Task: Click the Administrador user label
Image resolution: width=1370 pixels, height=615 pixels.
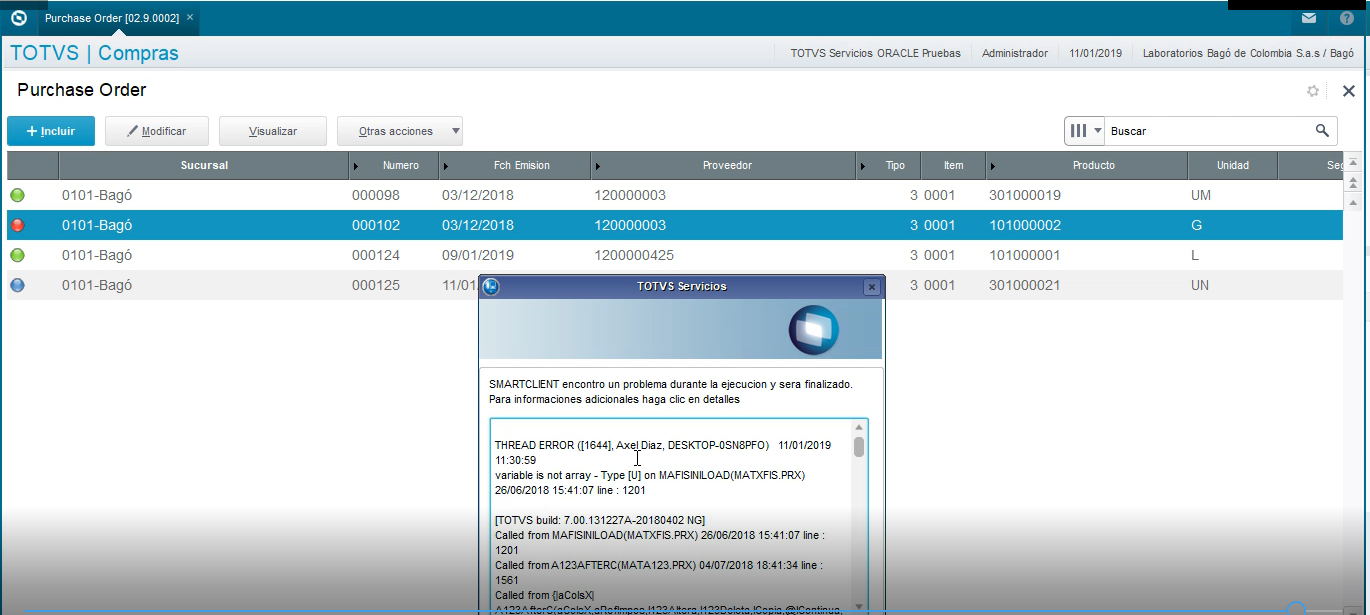Action: [x=1015, y=53]
